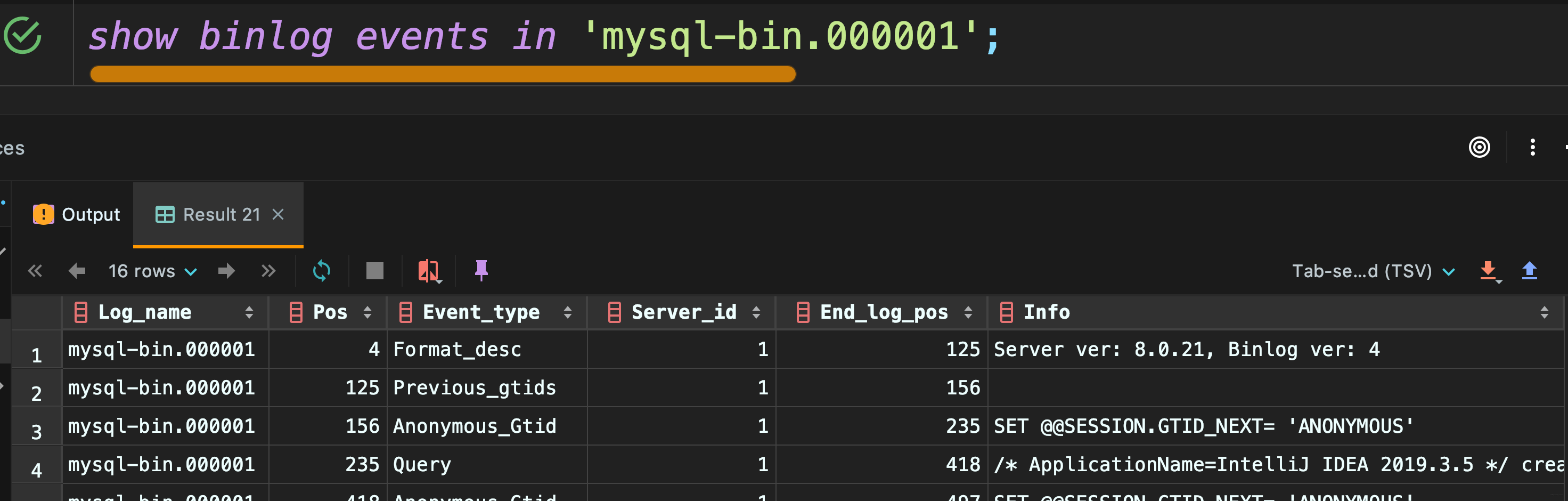Click the target view icon in header
Viewport: 1568px width, 501px height.
point(1479,147)
